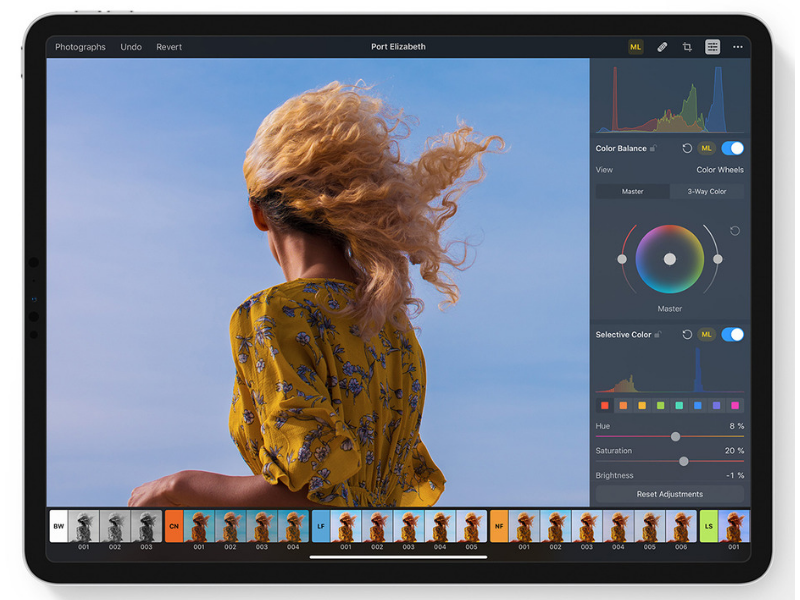Click the Saturation slider handle
The width and height of the screenshot is (800, 600).
684,461
